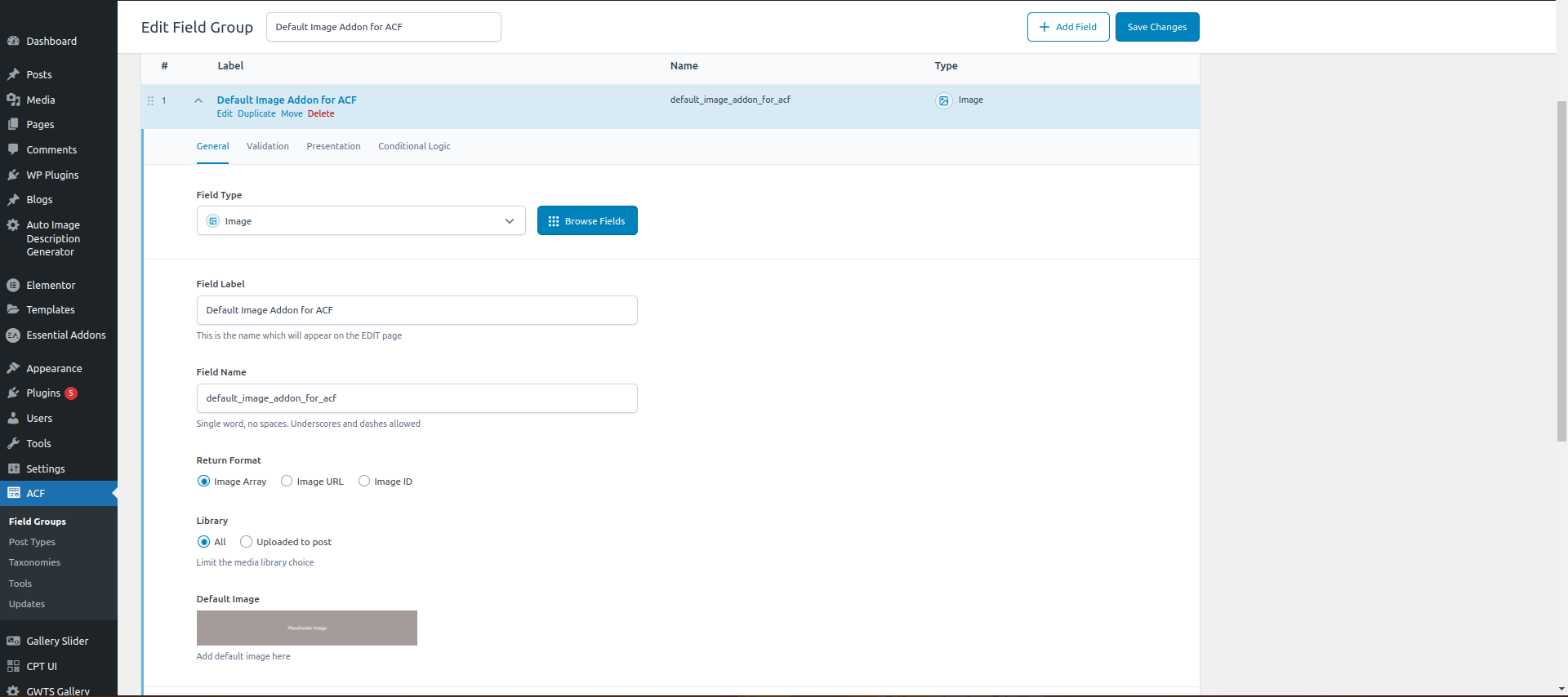This screenshot has width=1568, height=697.
Task: Open the Conditional Logic tab
Action: pyautogui.click(x=414, y=146)
